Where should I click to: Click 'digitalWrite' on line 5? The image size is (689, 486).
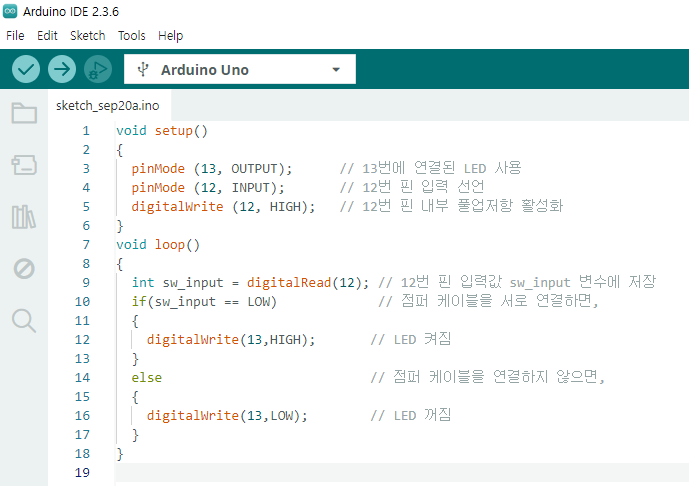(x=177, y=207)
